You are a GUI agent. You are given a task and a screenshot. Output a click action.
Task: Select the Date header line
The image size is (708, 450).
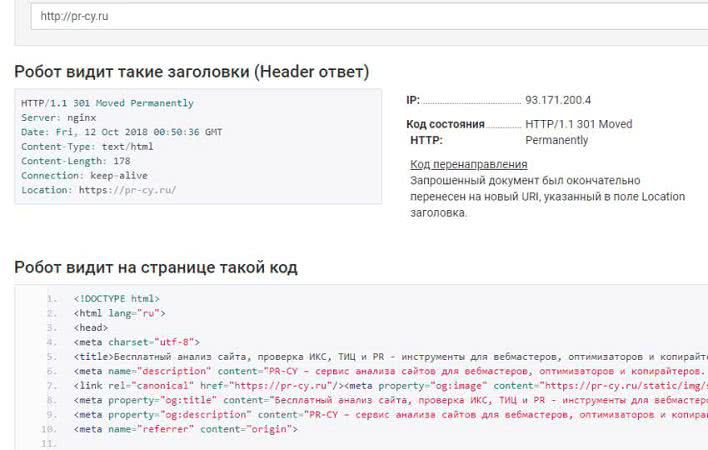(121, 132)
